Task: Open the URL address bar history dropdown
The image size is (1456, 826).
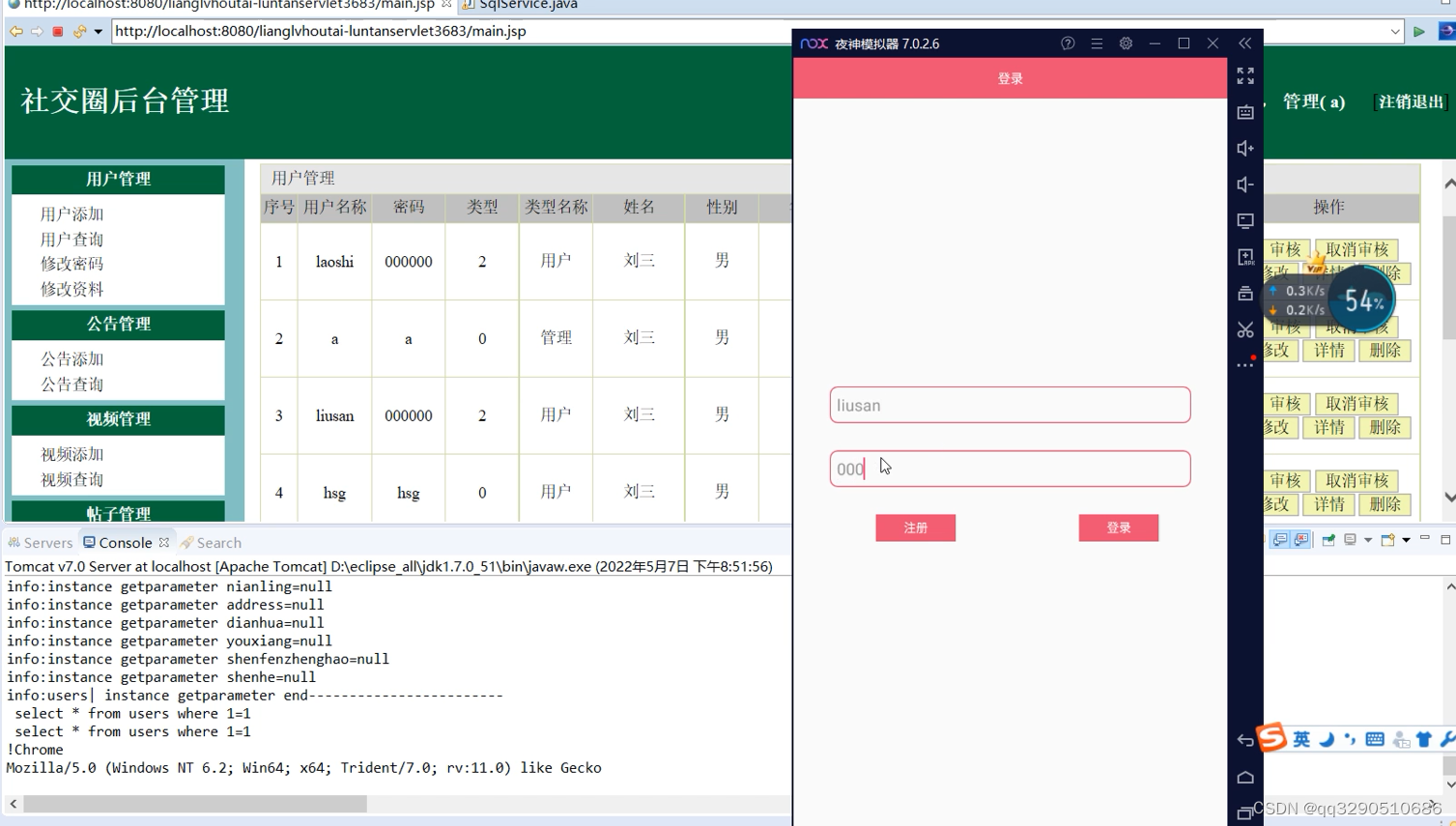Action: [1395, 31]
